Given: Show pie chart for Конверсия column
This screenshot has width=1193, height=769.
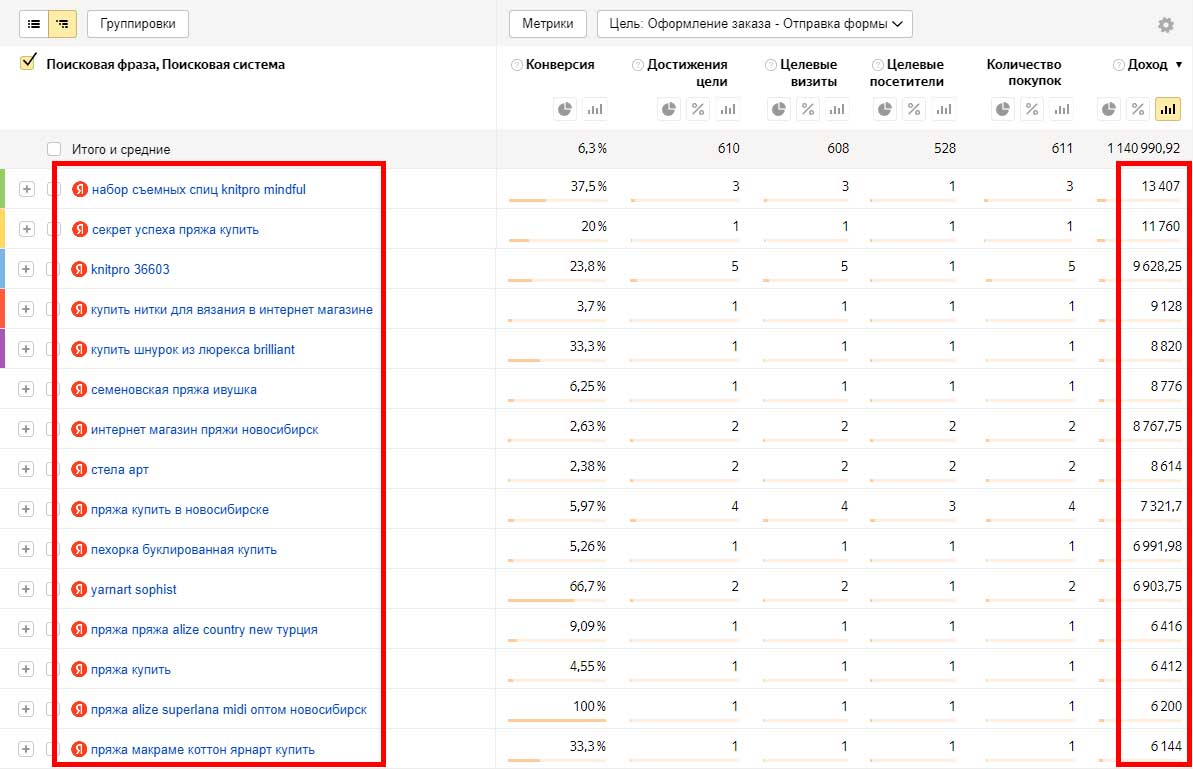Looking at the screenshot, I should pos(565,109).
